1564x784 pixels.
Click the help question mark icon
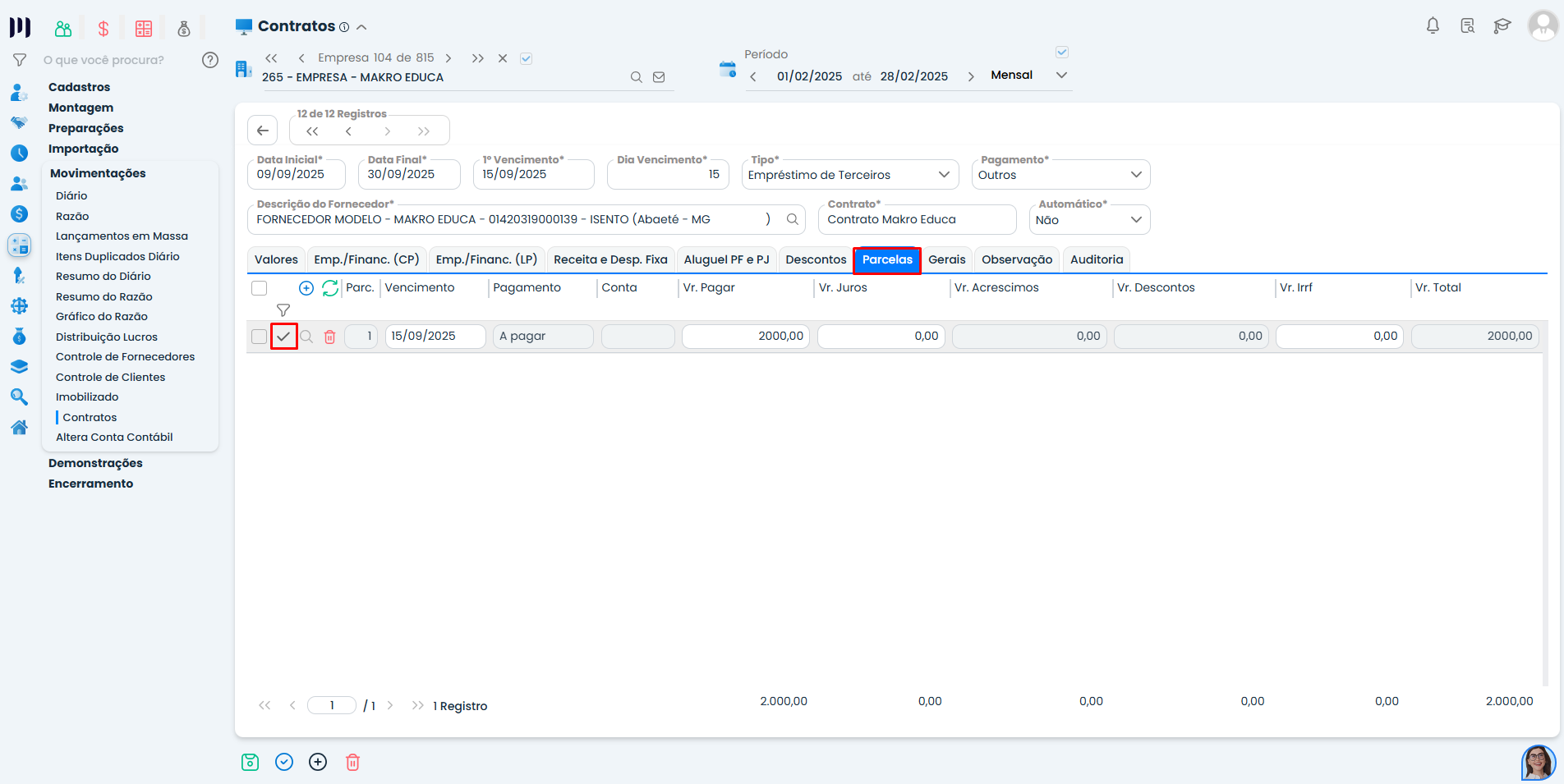210,60
